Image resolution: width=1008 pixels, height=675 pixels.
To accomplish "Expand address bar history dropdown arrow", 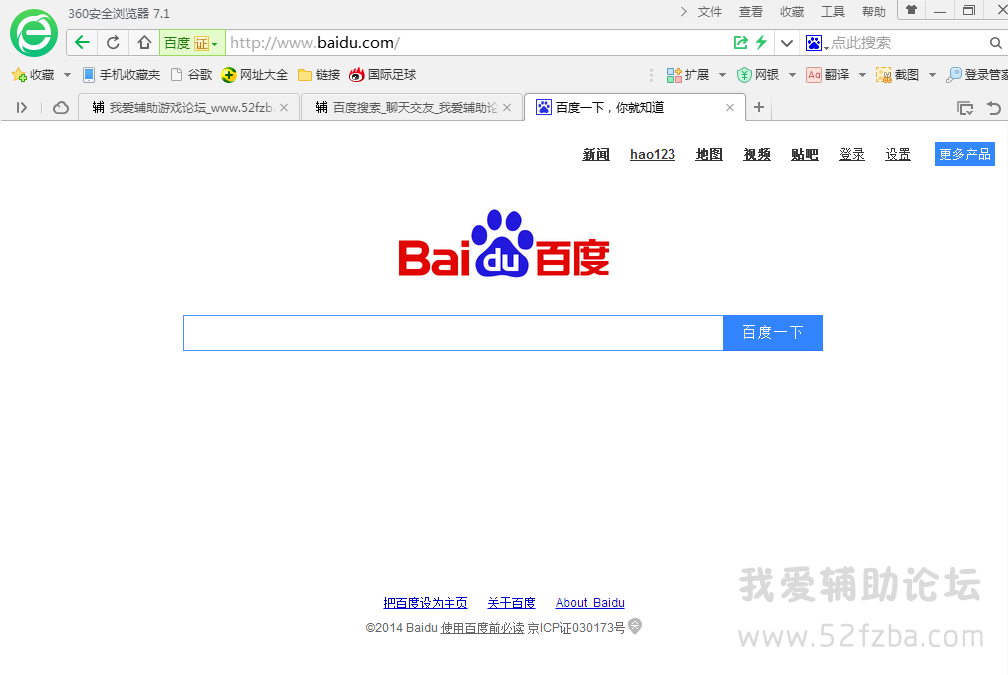I will (787, 43).
